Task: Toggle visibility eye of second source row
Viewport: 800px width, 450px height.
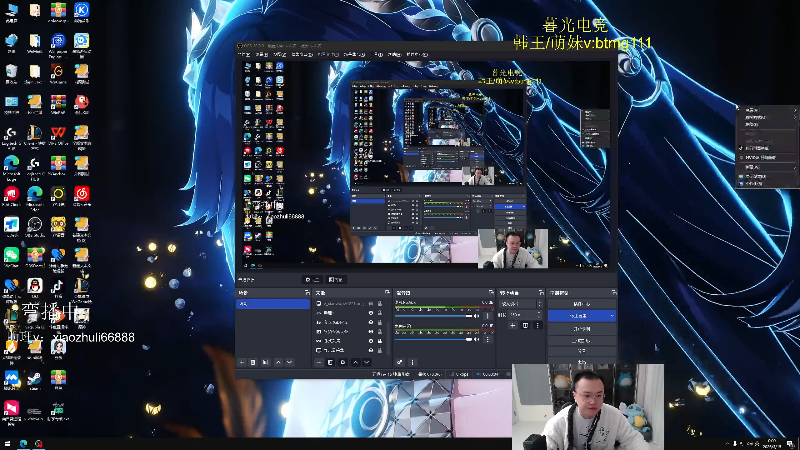Action: [x=371, y=313]
